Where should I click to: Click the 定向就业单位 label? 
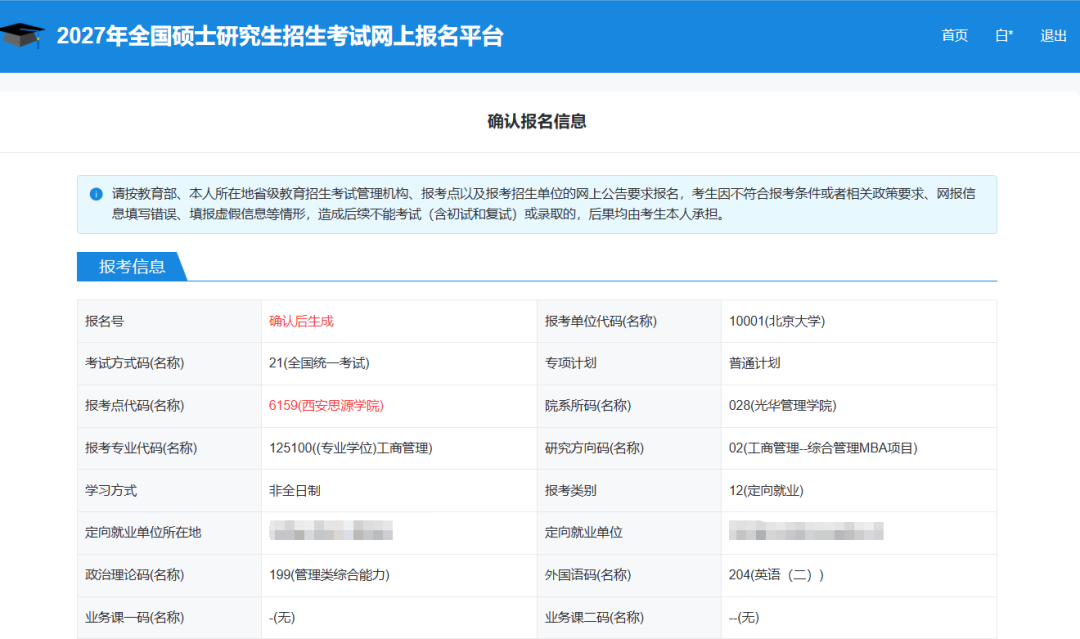click(x=583, y=532)
